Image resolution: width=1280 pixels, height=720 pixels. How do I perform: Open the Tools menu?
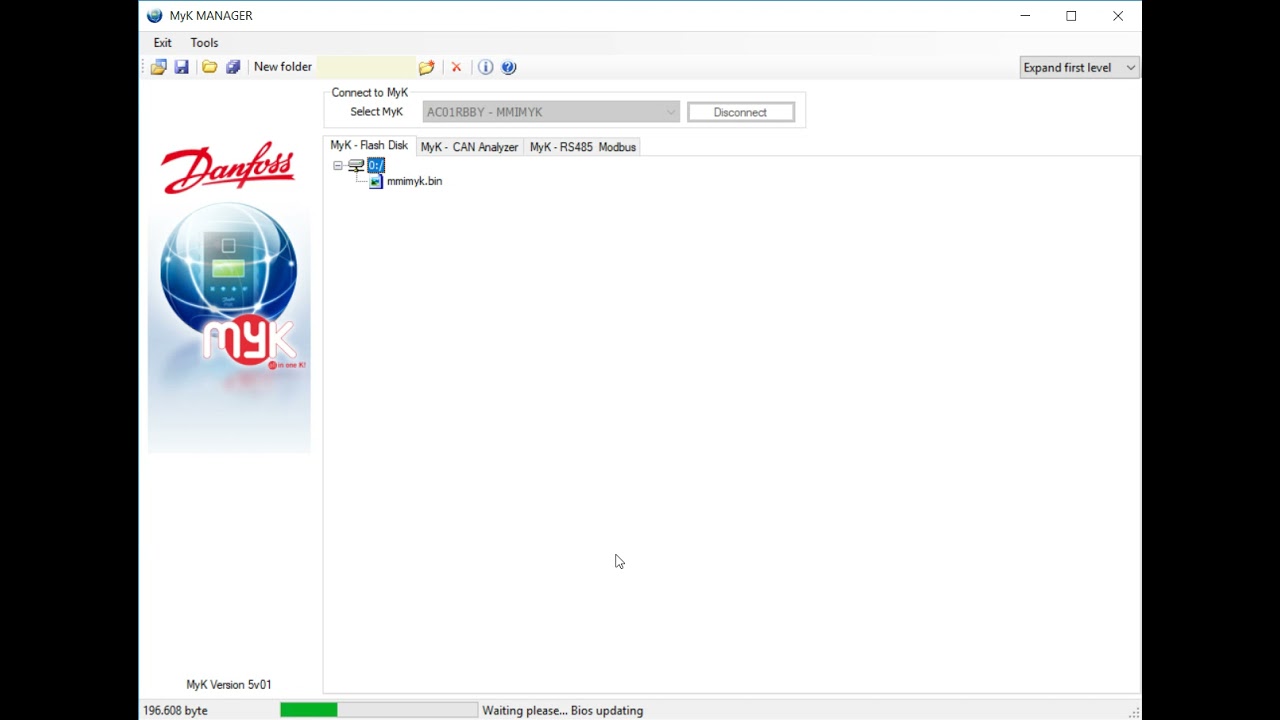point(204,43)
